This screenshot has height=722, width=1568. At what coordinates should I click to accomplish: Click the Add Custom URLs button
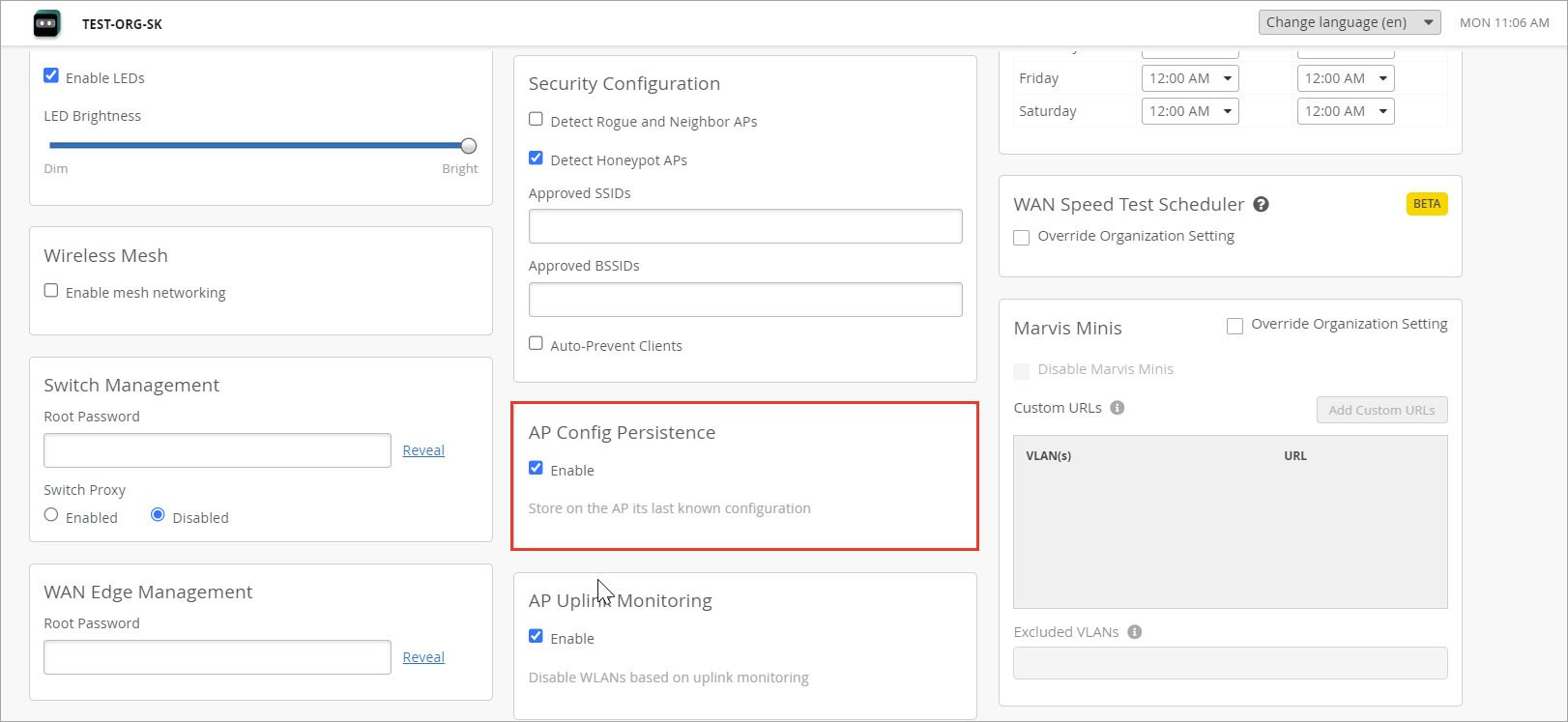pyautogui.click(x=1380, y=410)
